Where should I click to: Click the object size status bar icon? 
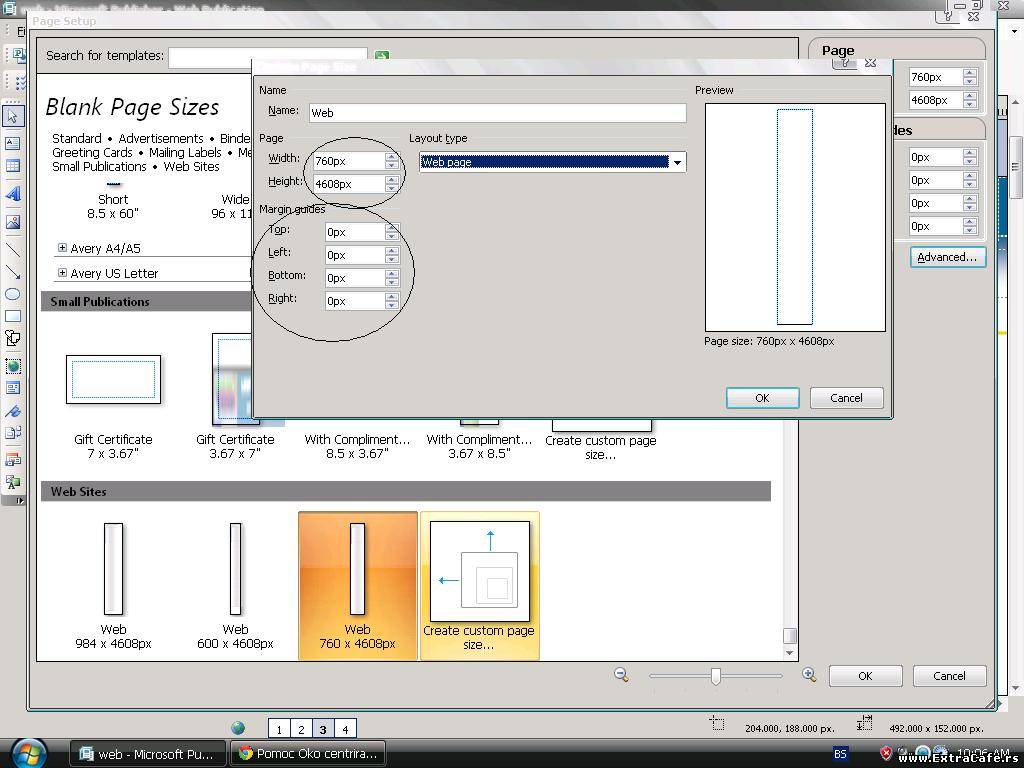pyautogui.click(x=865, y=723)
